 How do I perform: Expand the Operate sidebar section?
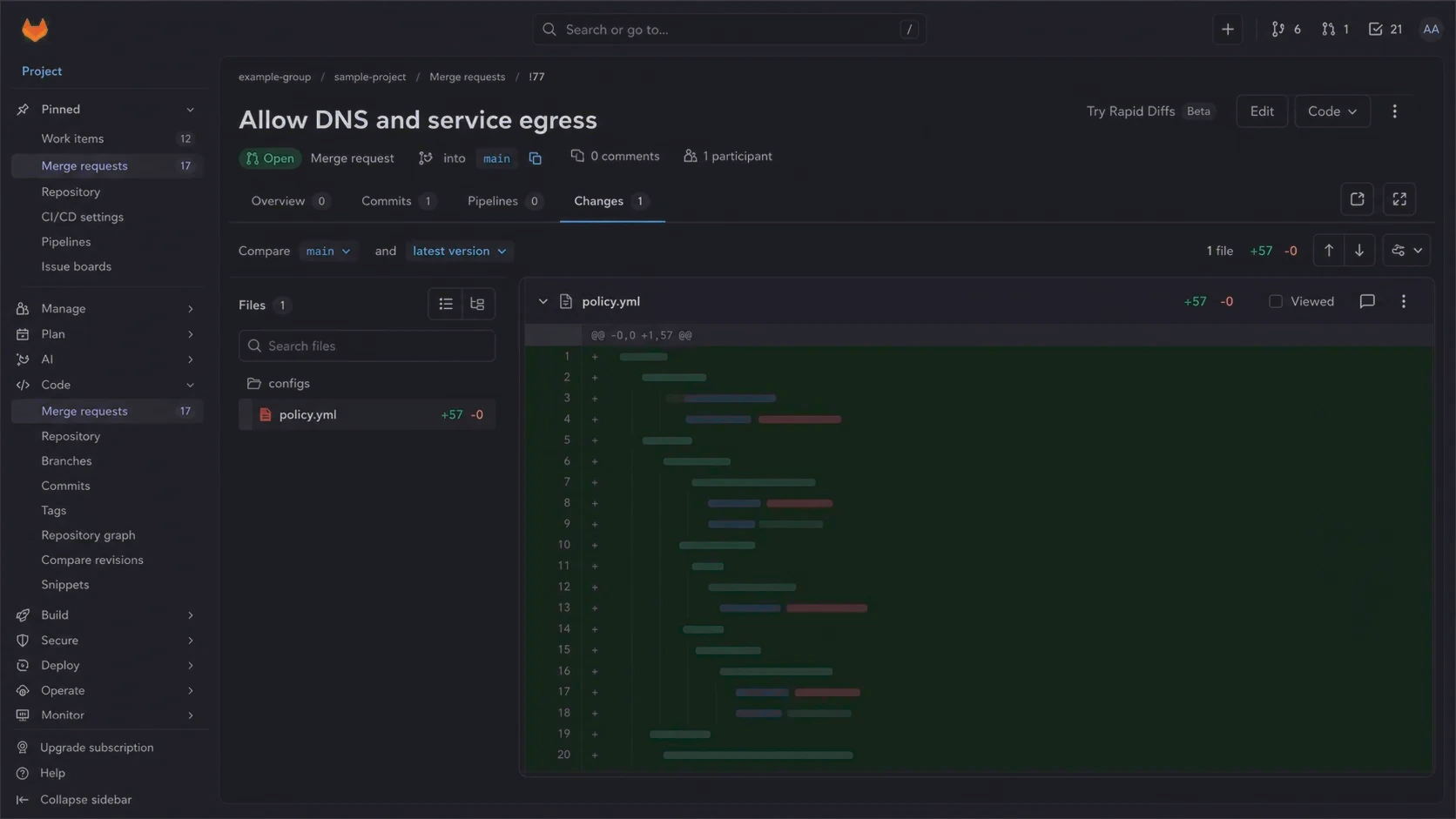[107, 690]
